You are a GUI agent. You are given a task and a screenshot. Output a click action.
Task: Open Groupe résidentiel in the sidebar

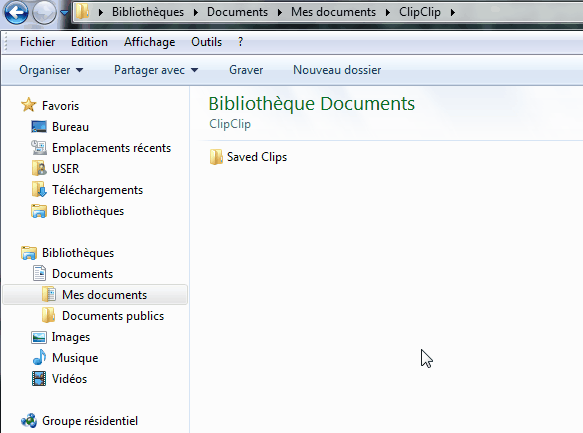pos(90,421)
